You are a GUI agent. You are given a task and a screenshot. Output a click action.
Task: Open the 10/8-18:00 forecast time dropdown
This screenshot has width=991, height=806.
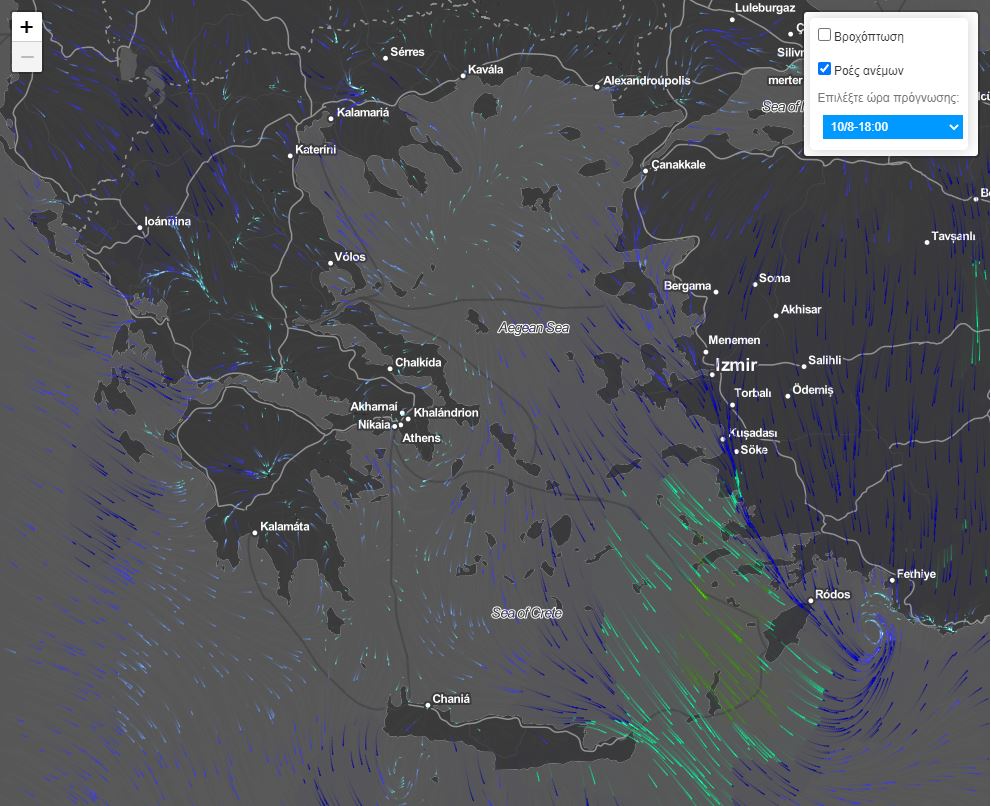pos(892,127)
